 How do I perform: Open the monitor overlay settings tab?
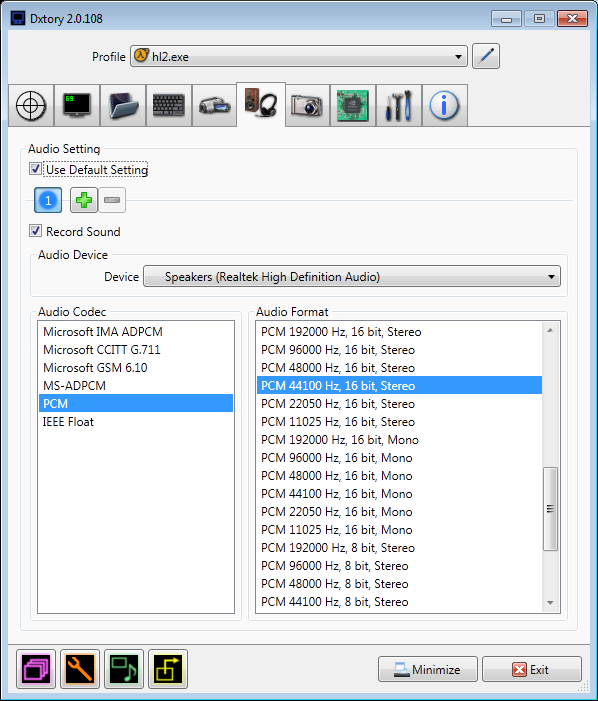tap(77, 106)
